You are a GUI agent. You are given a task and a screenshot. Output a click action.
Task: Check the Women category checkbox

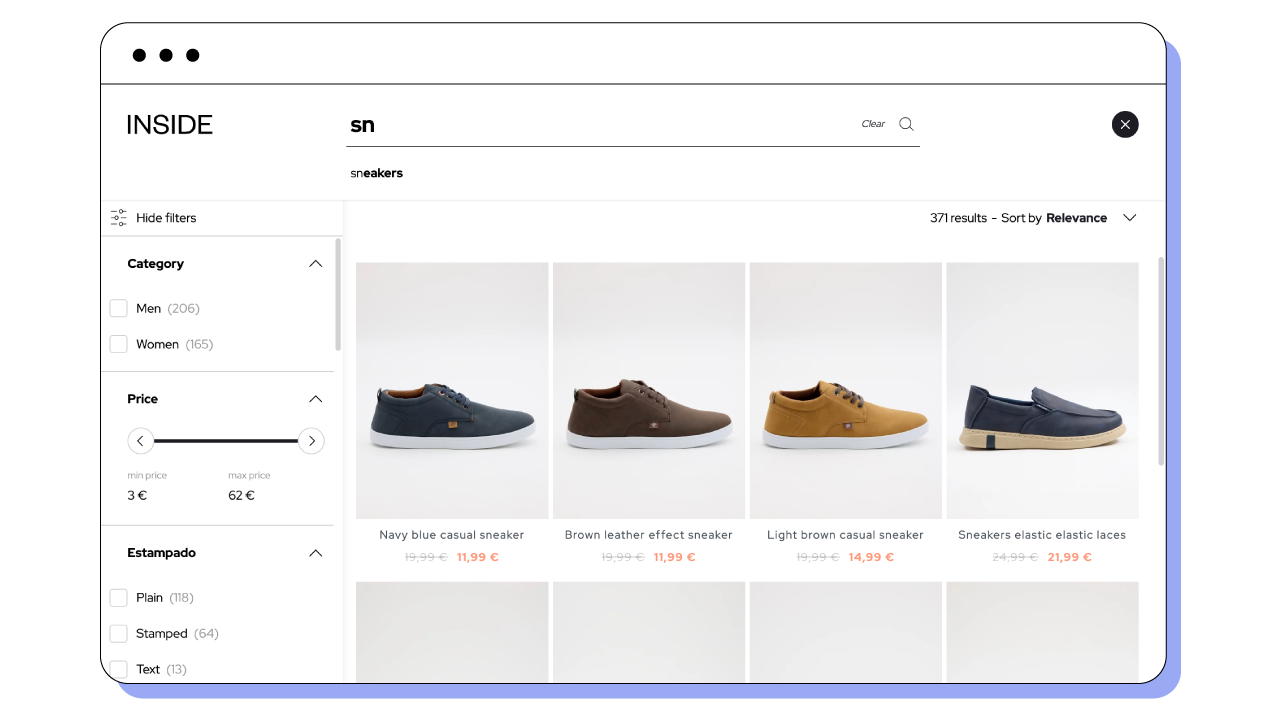pos(118,343)
